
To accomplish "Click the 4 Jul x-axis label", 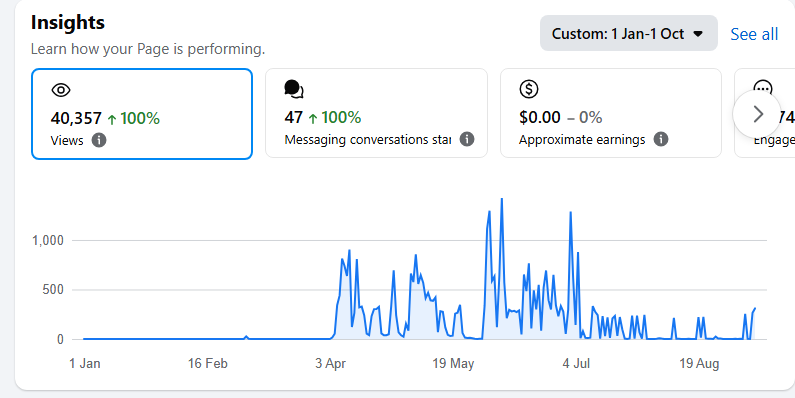I will [x=576, y=364].
